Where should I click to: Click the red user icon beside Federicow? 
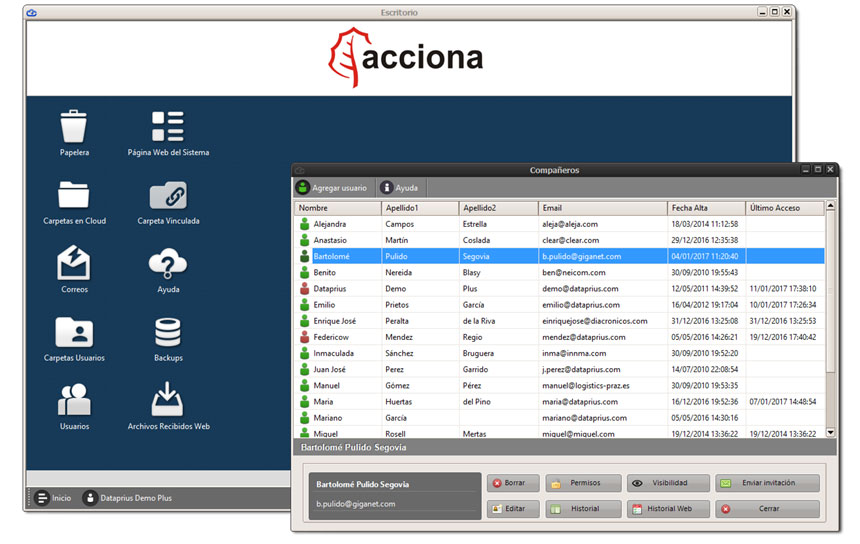click(304, 337)
